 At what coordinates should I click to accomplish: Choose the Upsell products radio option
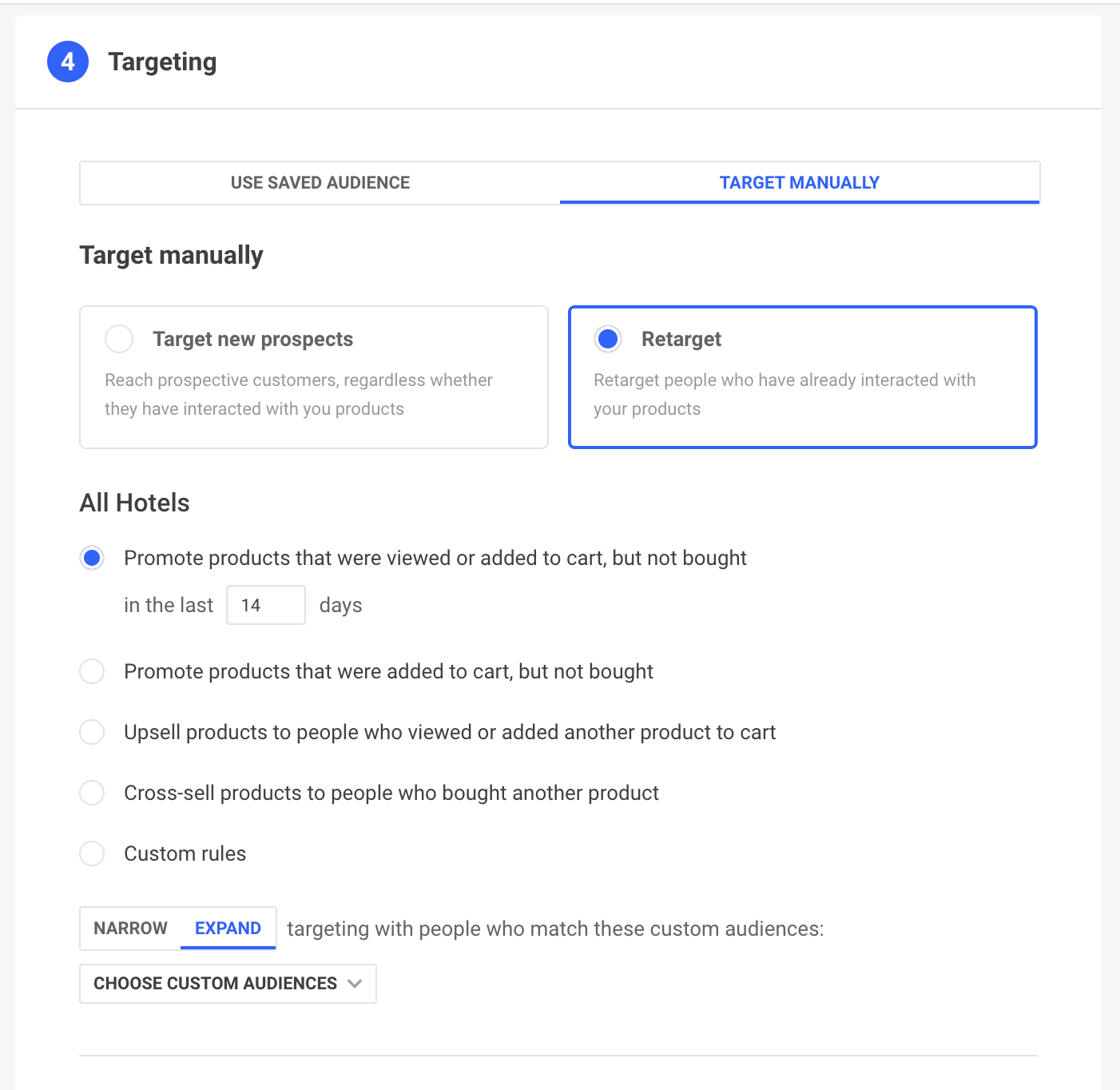pyautogui.click(x=93, y=732)
